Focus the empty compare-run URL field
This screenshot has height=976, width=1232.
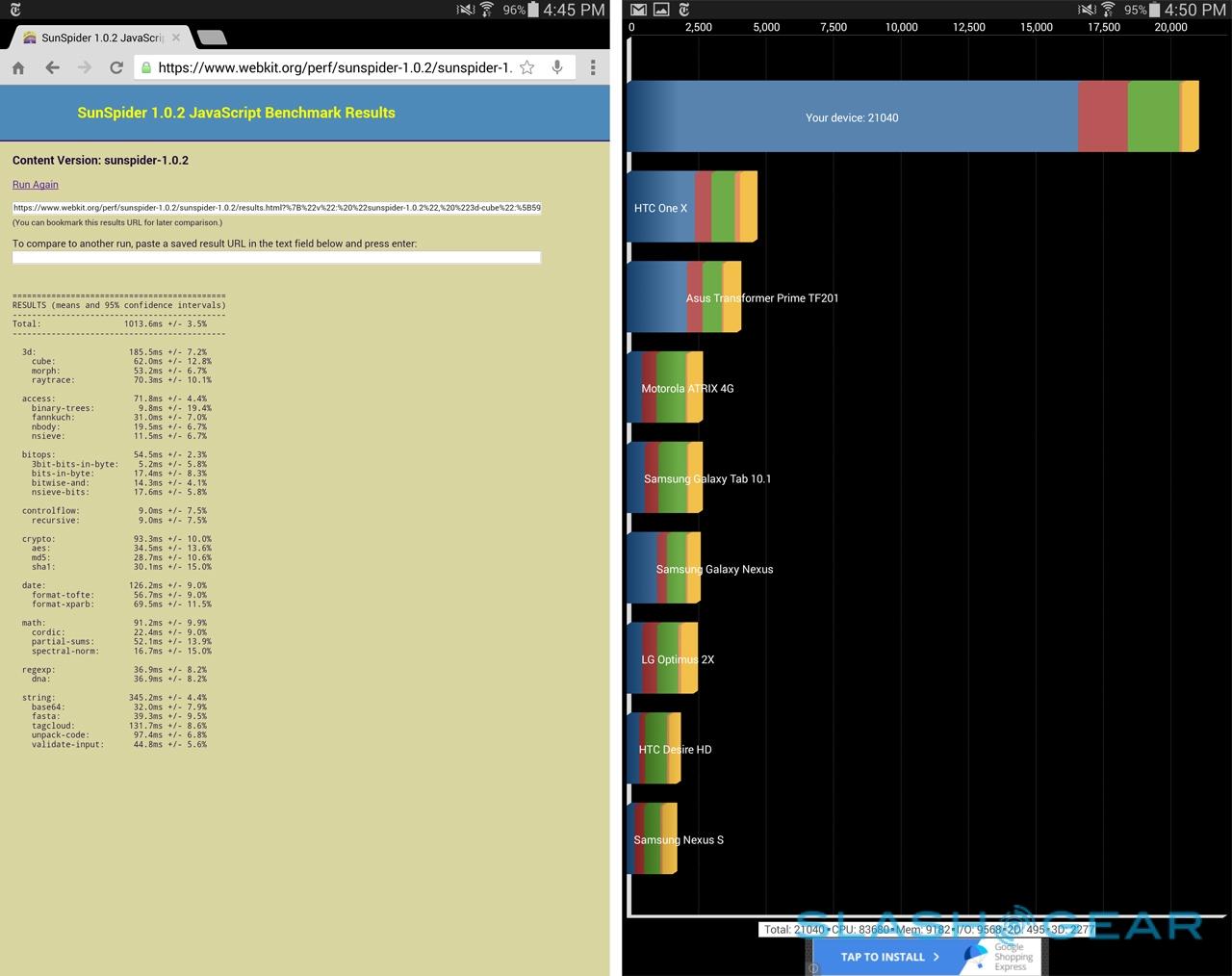click(x=277, y=257)
